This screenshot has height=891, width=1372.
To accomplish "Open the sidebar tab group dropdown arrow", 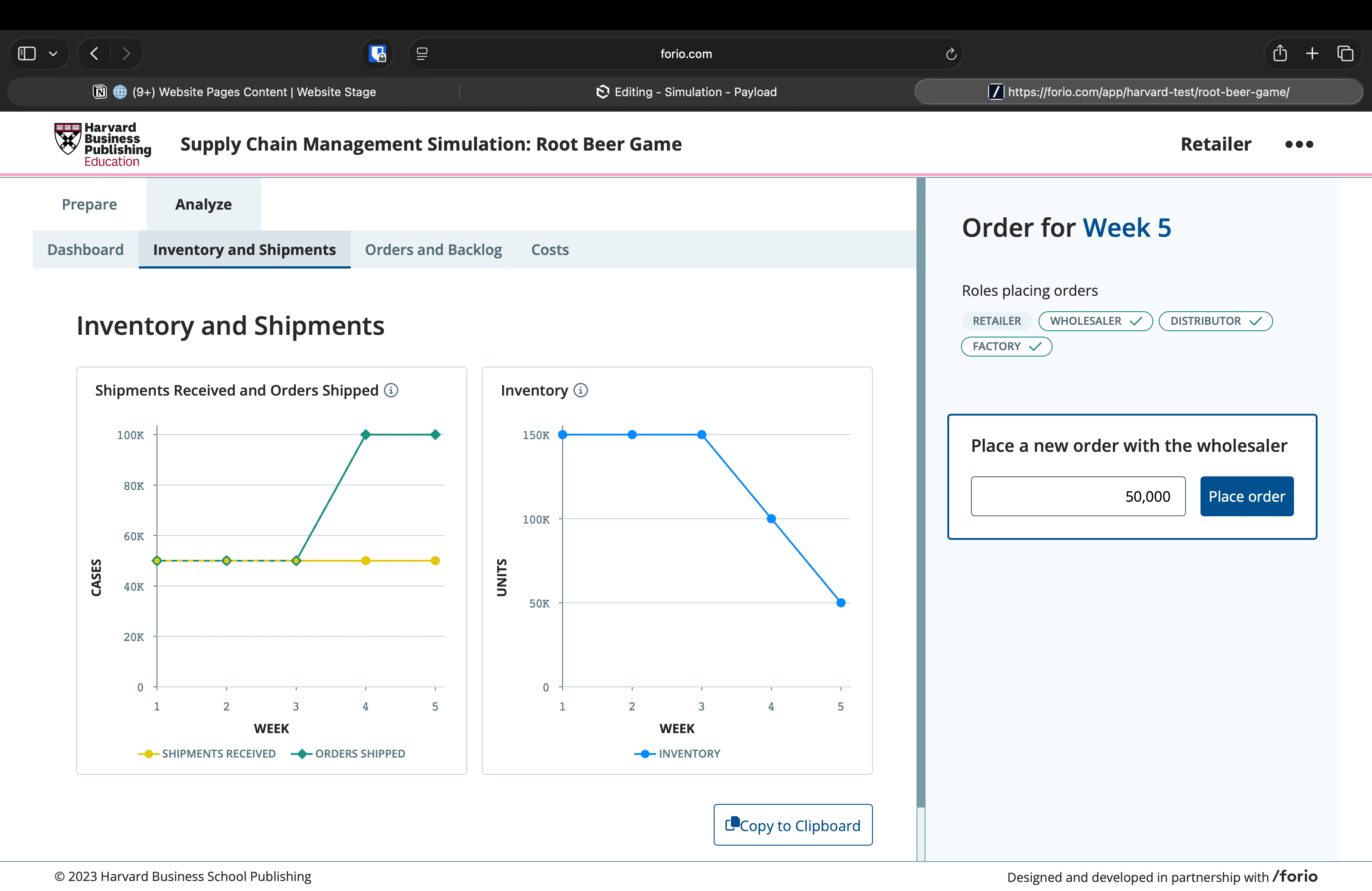I will (x=53, y=54).
